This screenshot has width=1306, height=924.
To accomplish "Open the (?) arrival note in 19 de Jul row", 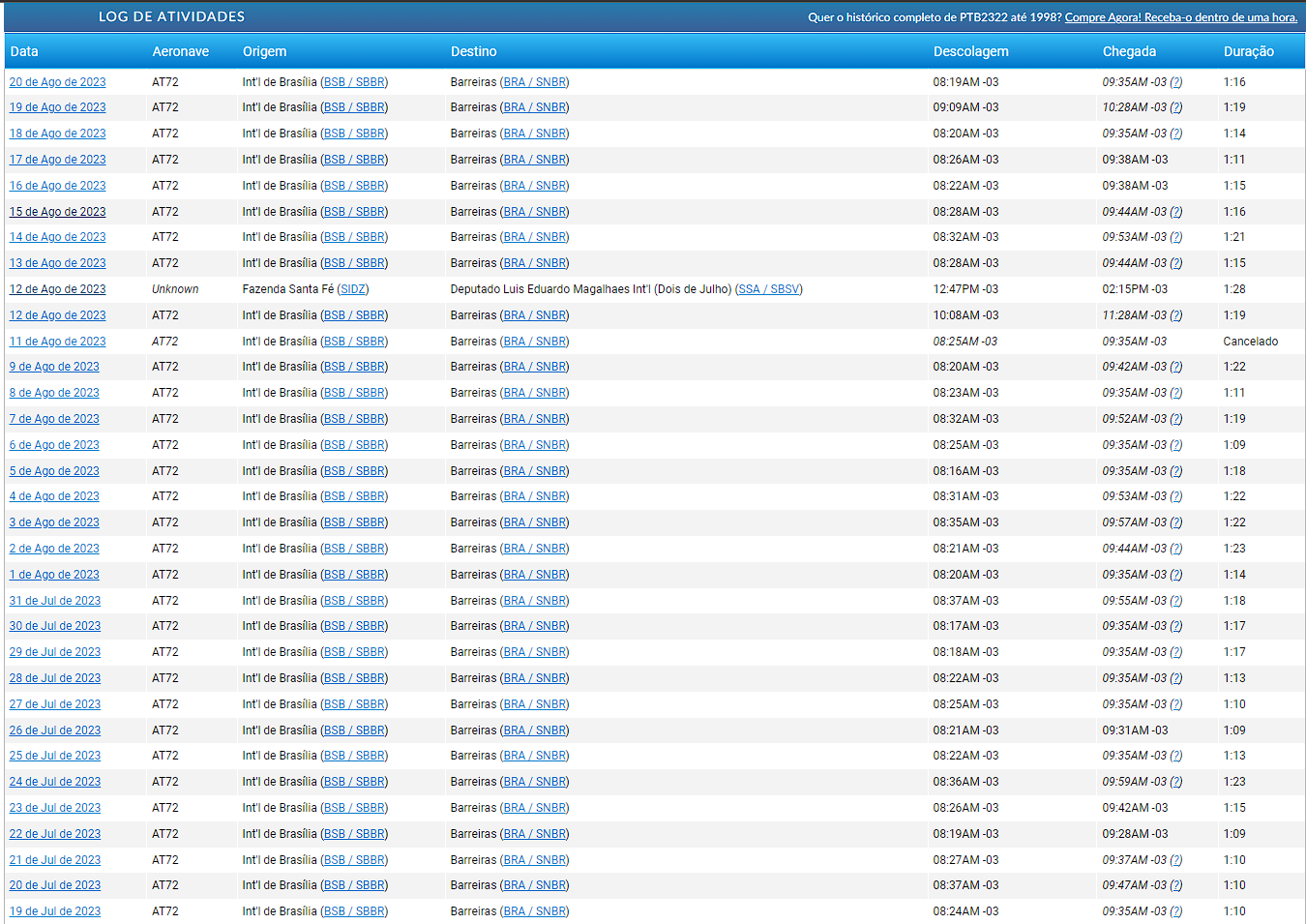I will 1176,911.
